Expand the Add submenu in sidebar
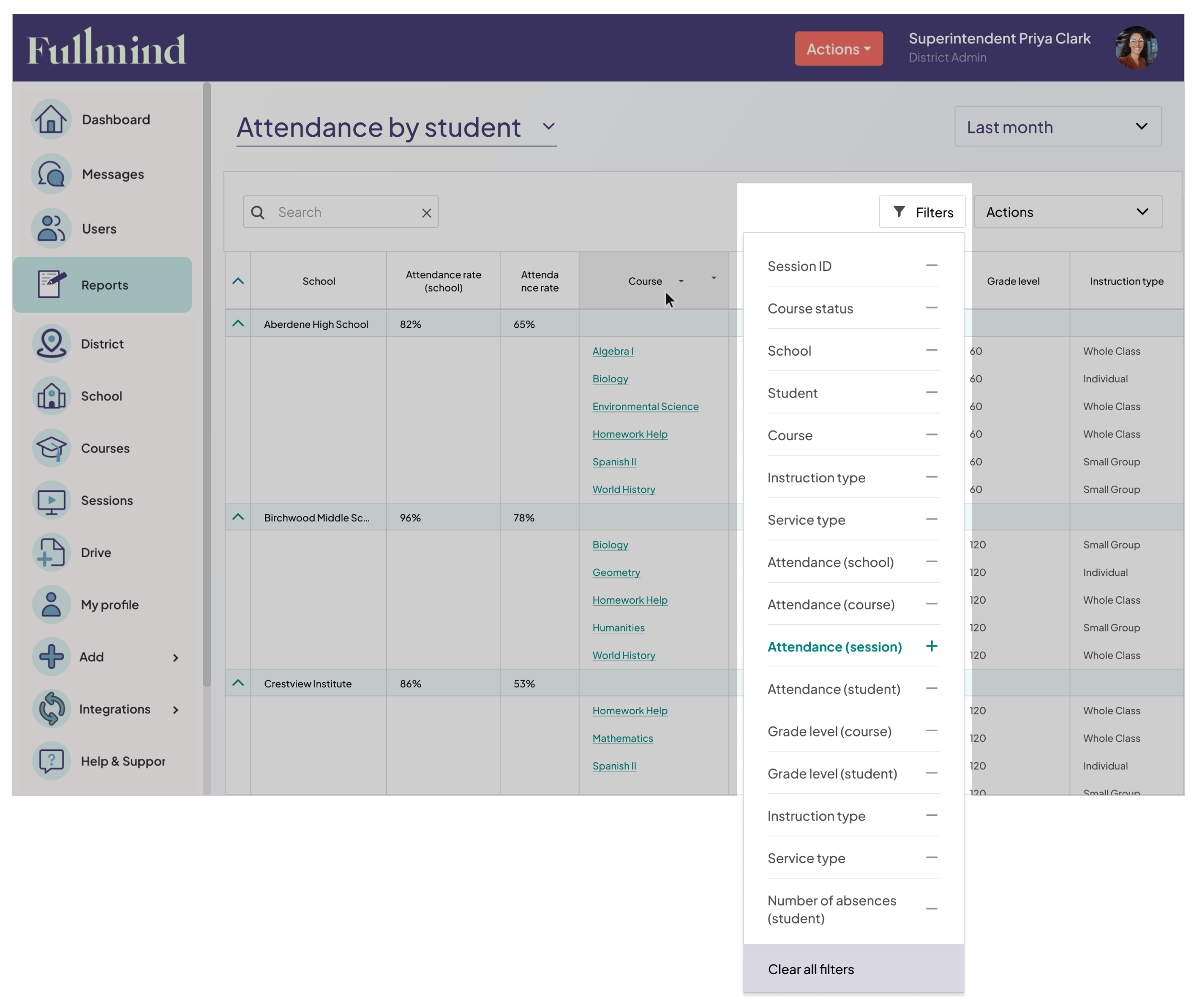The height and width of the screenshot is (1008, 1195). pos(175,658)
